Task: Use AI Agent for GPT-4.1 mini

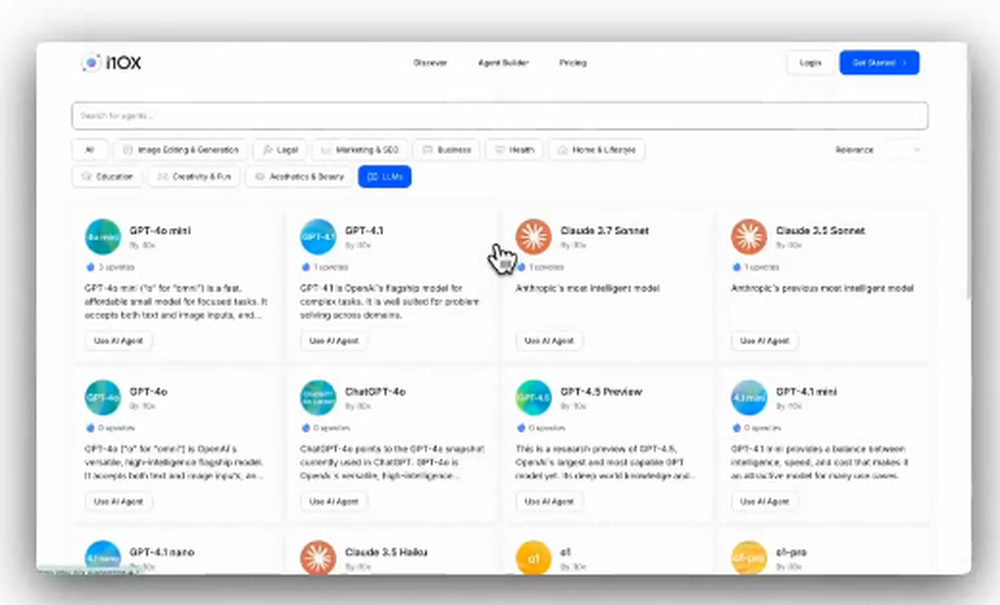Action: click(765, 502)
